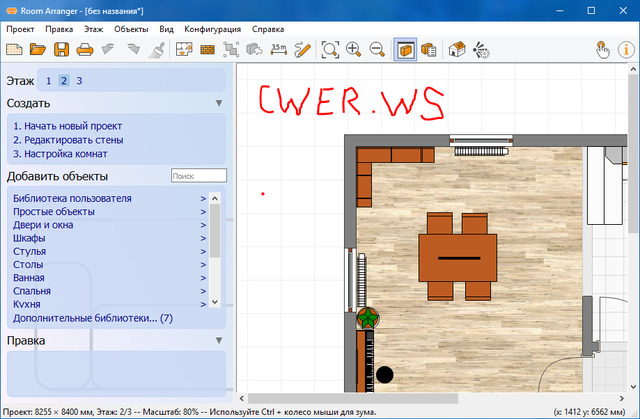
Task: Expand the Двери и окна category
Action: [x=203, y=225]
